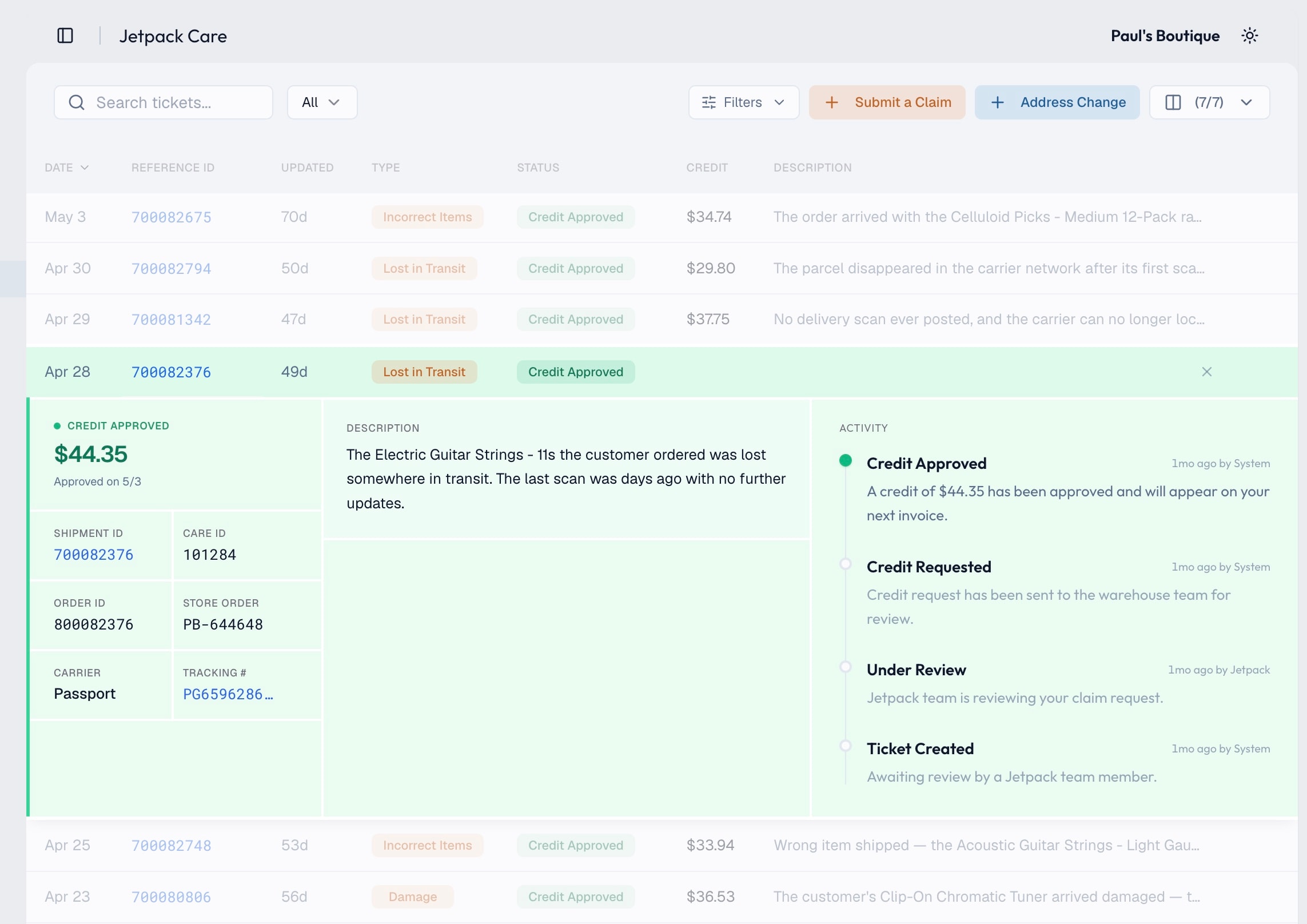Click Submit a Claim button
Image resolution: width=1307 pixels, height=924 pixels.
[x=887, y=102]
